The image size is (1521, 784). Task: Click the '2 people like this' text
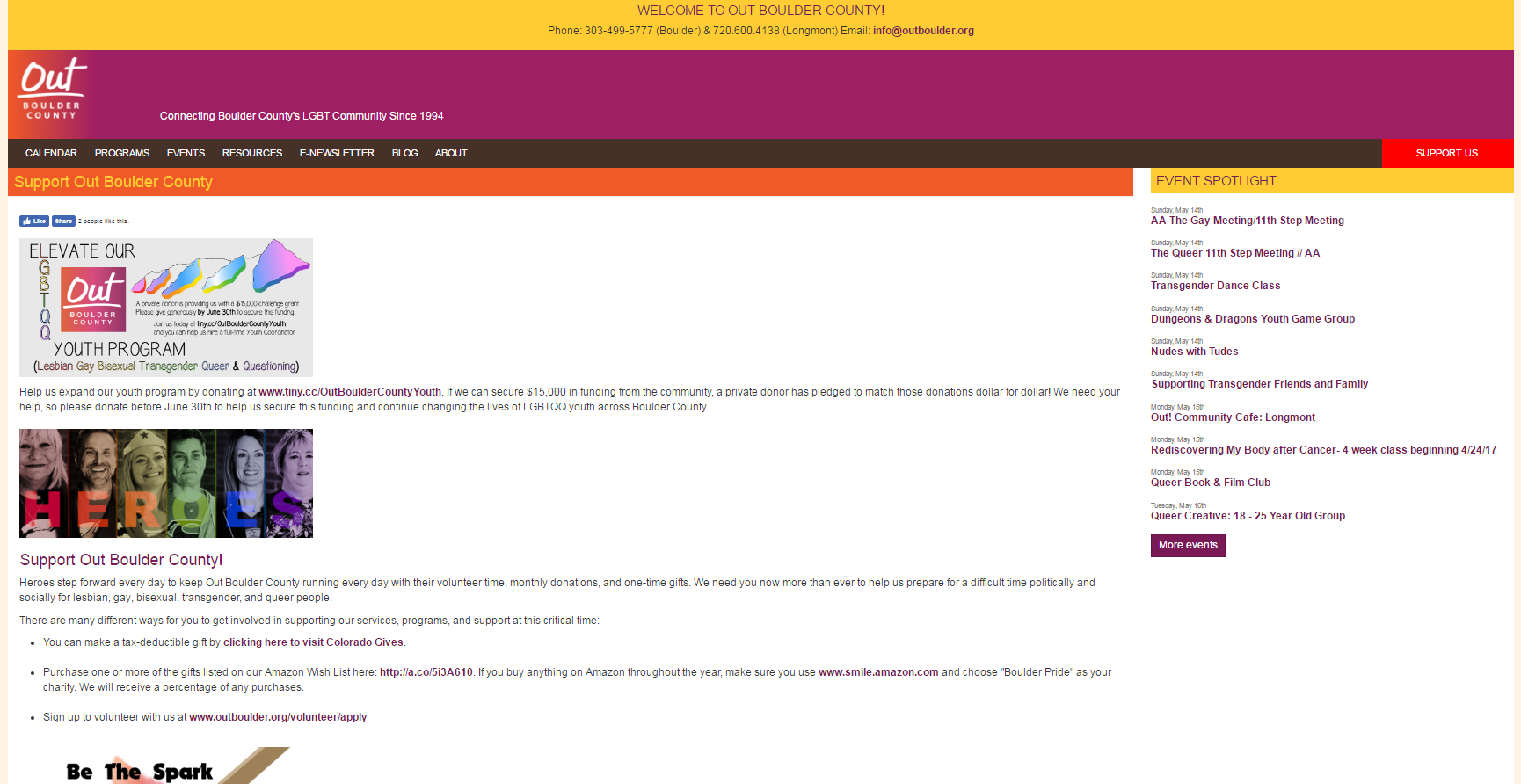coord(103,221)
